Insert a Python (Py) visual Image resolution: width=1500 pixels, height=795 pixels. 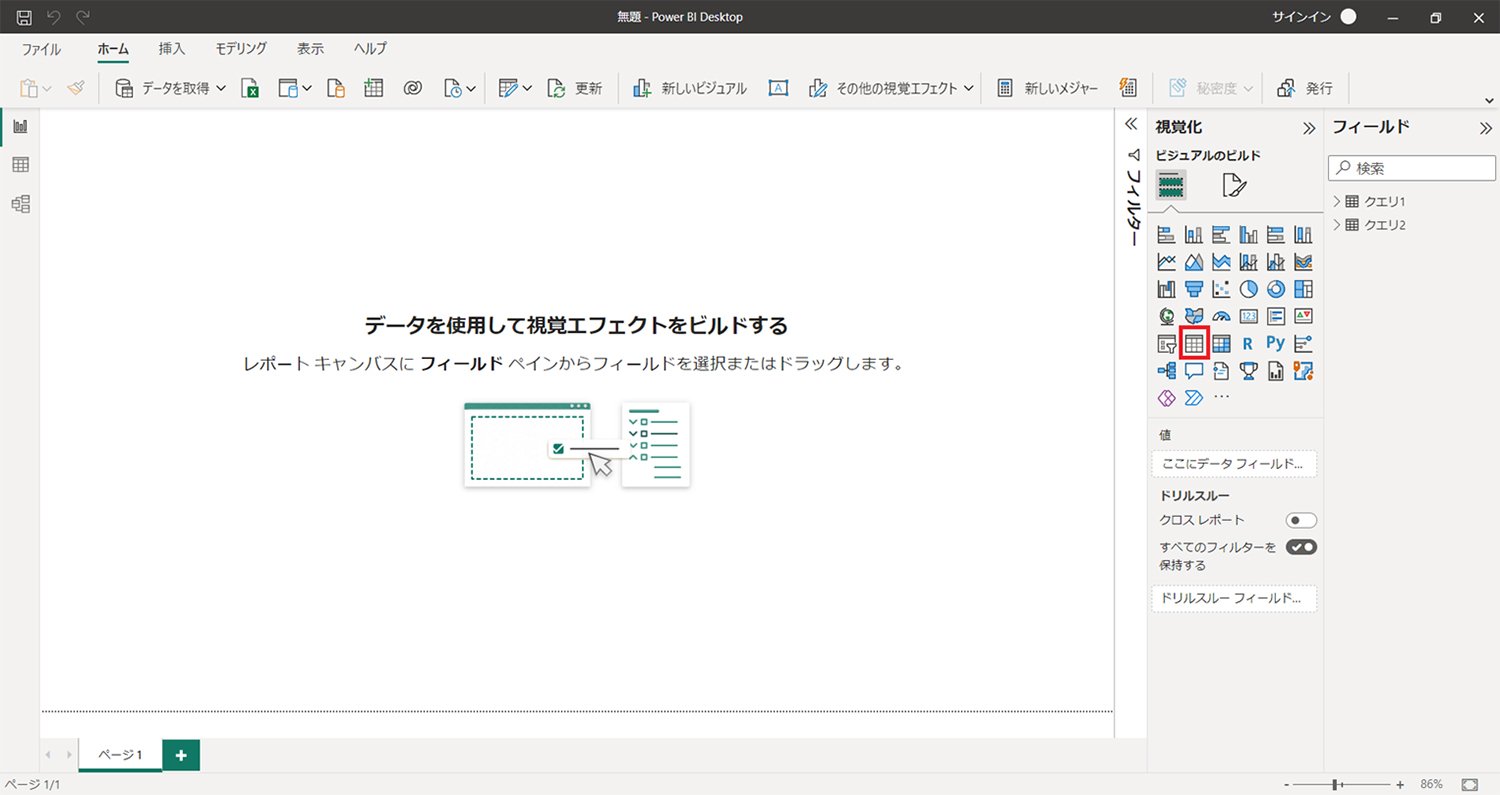1275,343
